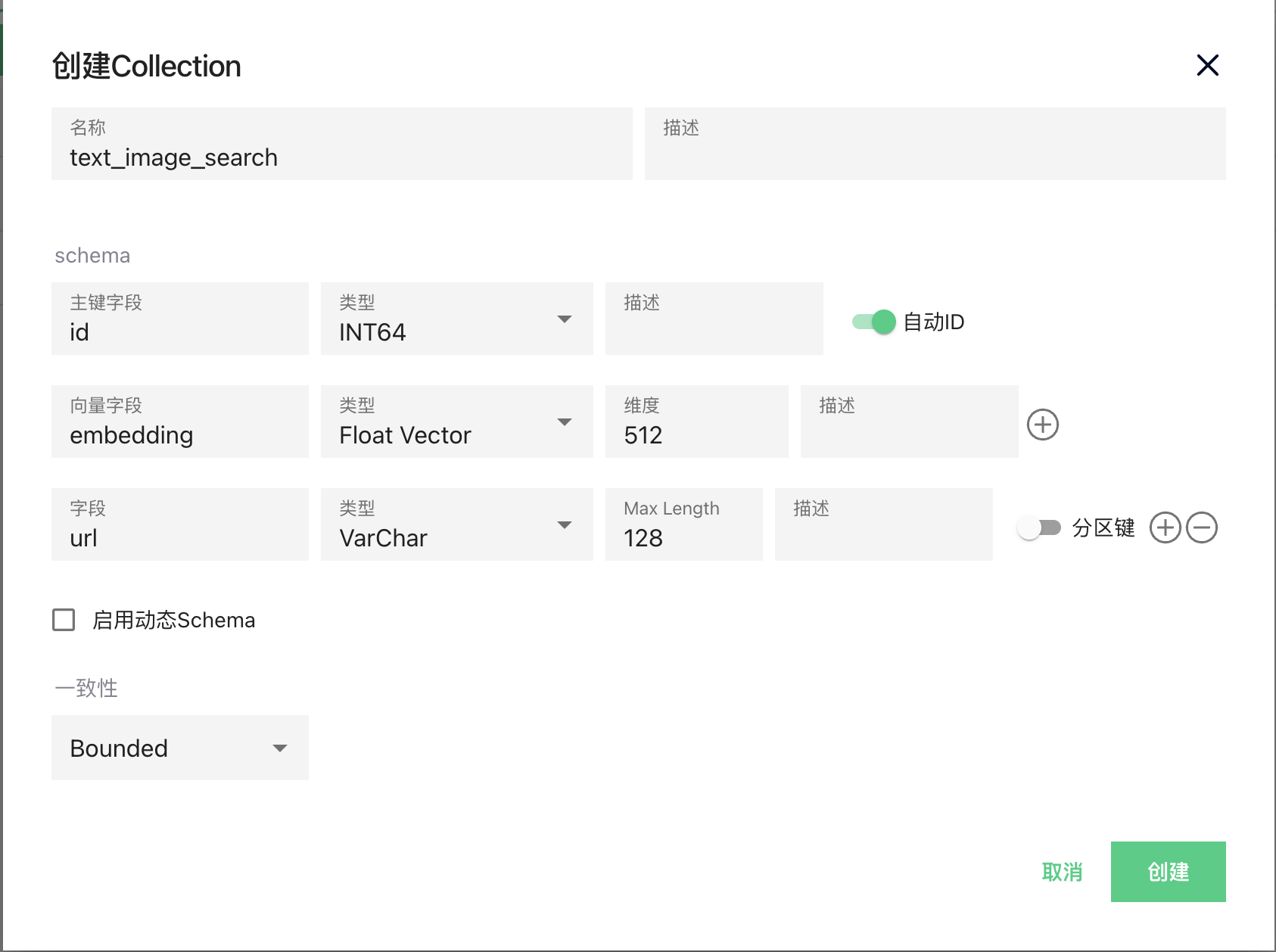This screenshot has width=1276, height=952.
Task: Click the url field name input
Action: (x=179, y=537)
